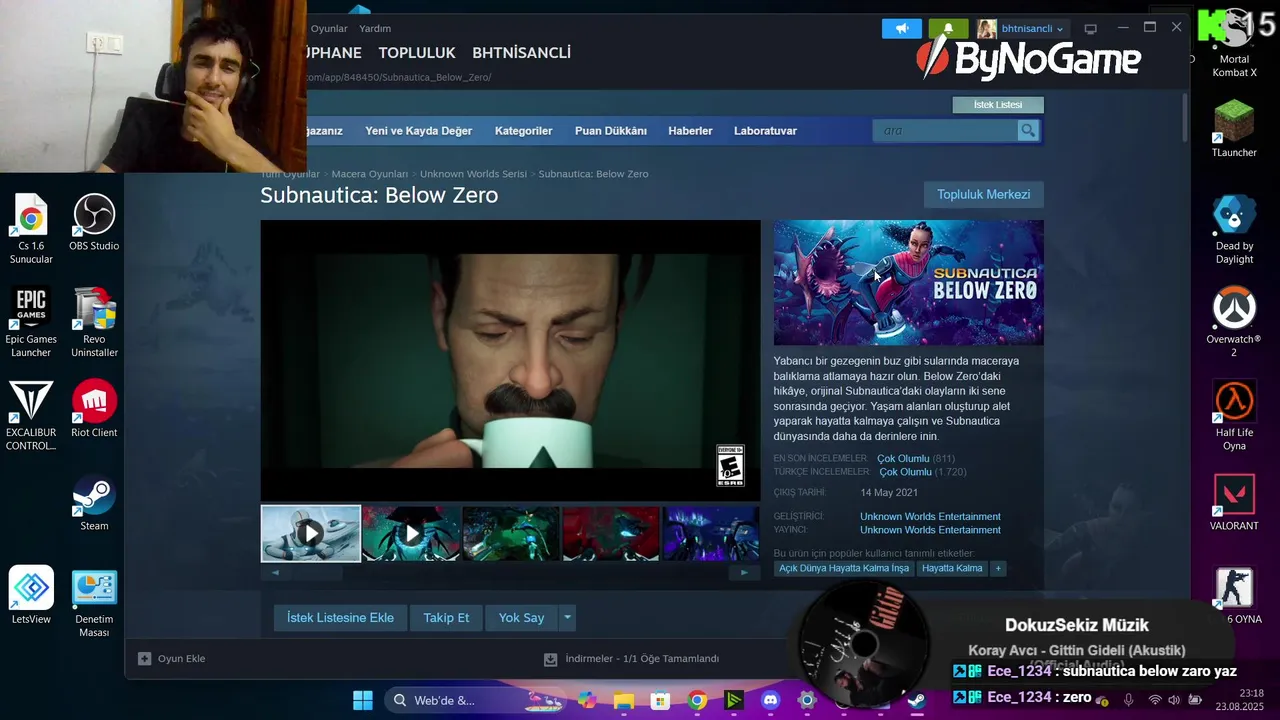Open Discord from taskbar
The width and height of the screenshot is (1280, 720).
[x=770, y=700]
